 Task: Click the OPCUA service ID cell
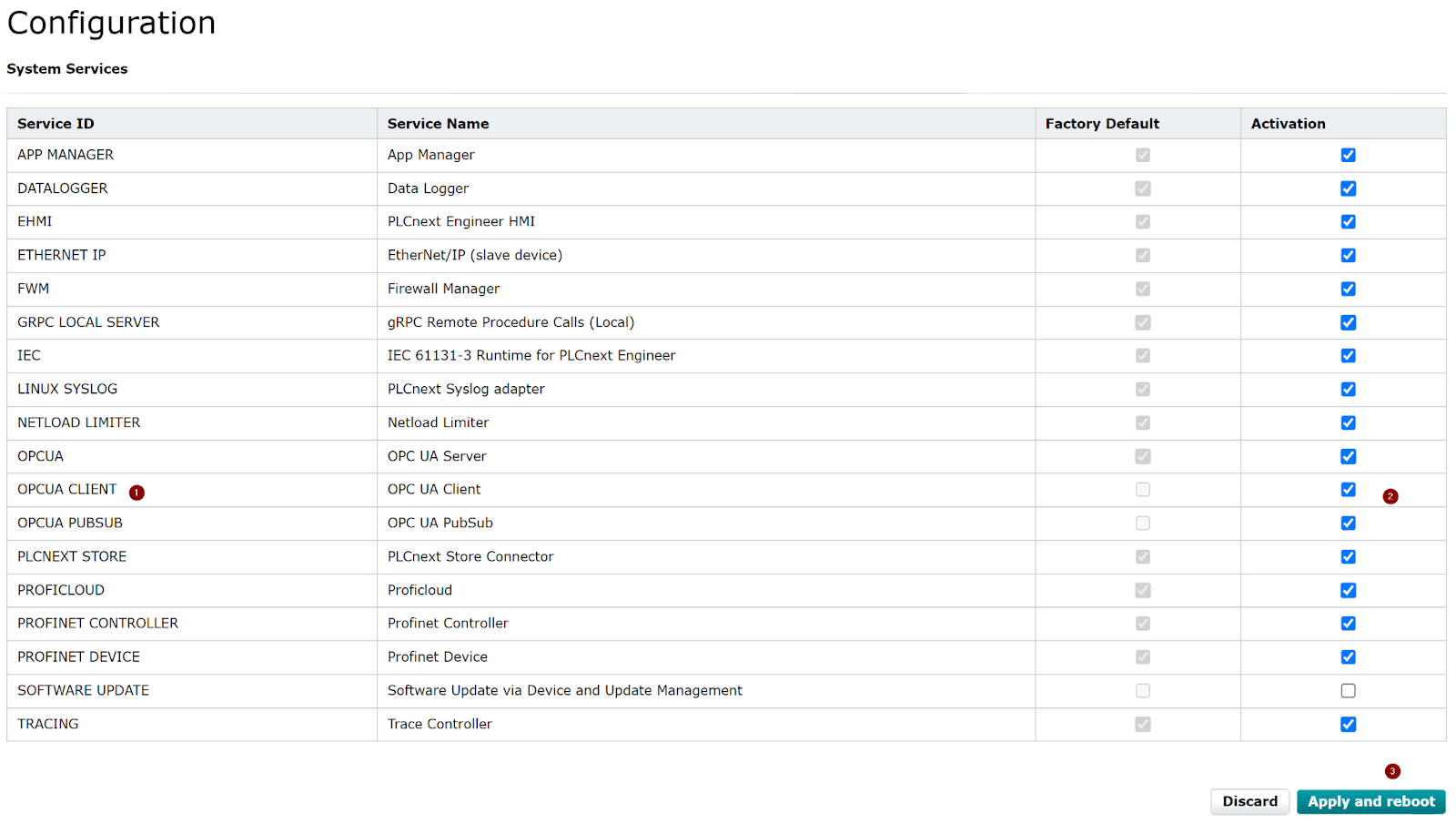pos(192,456)
